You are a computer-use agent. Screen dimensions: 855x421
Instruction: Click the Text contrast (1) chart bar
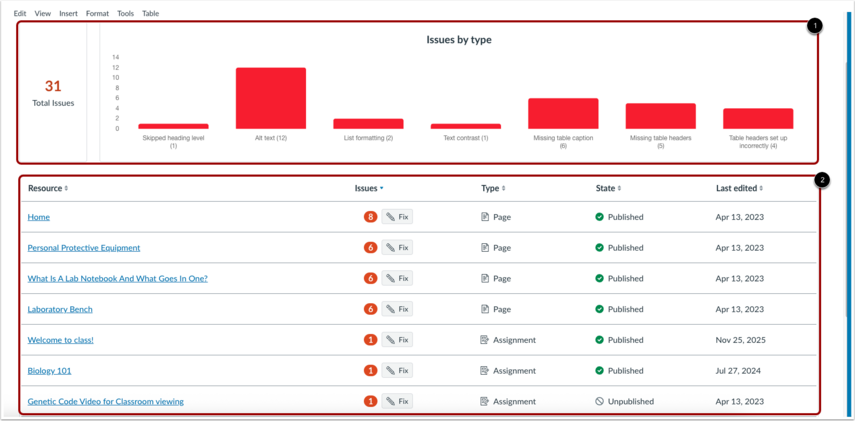[466, 126]
